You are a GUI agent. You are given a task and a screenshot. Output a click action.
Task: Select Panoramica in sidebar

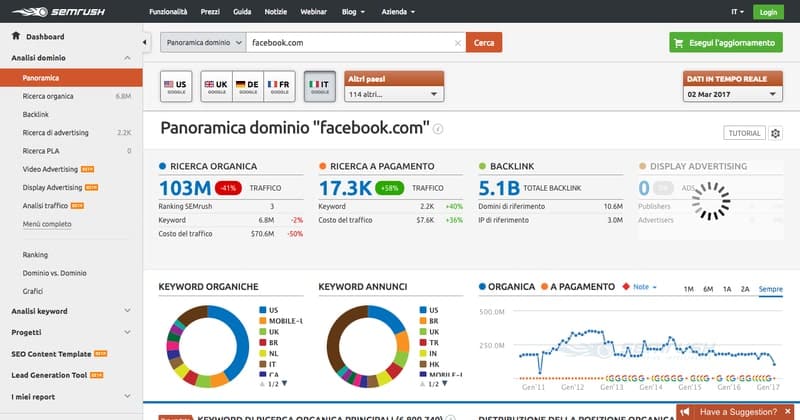pyautogui.click(x=71, y=78)
